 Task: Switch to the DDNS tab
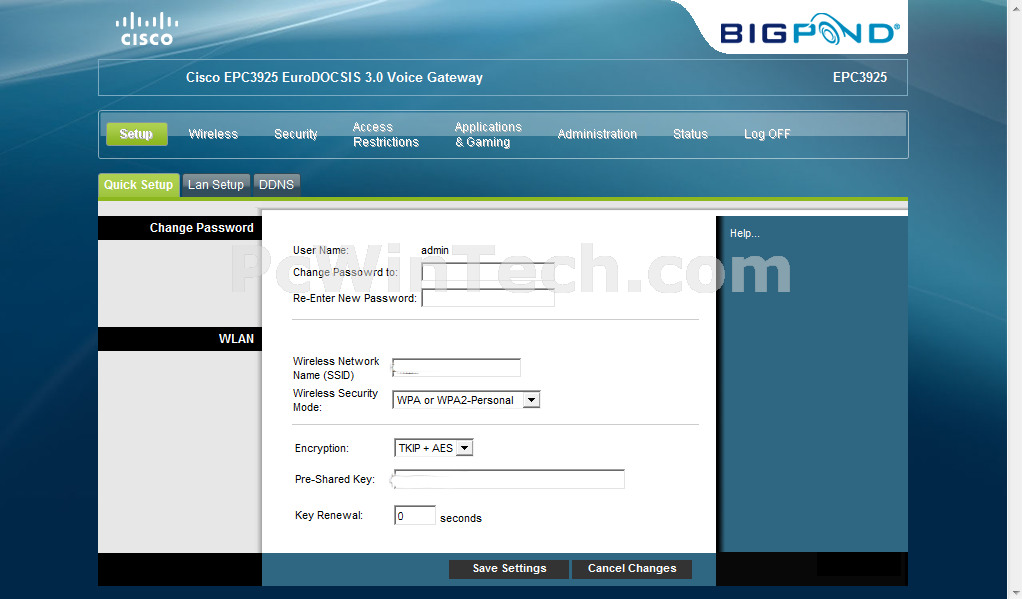tap(276, 185)
